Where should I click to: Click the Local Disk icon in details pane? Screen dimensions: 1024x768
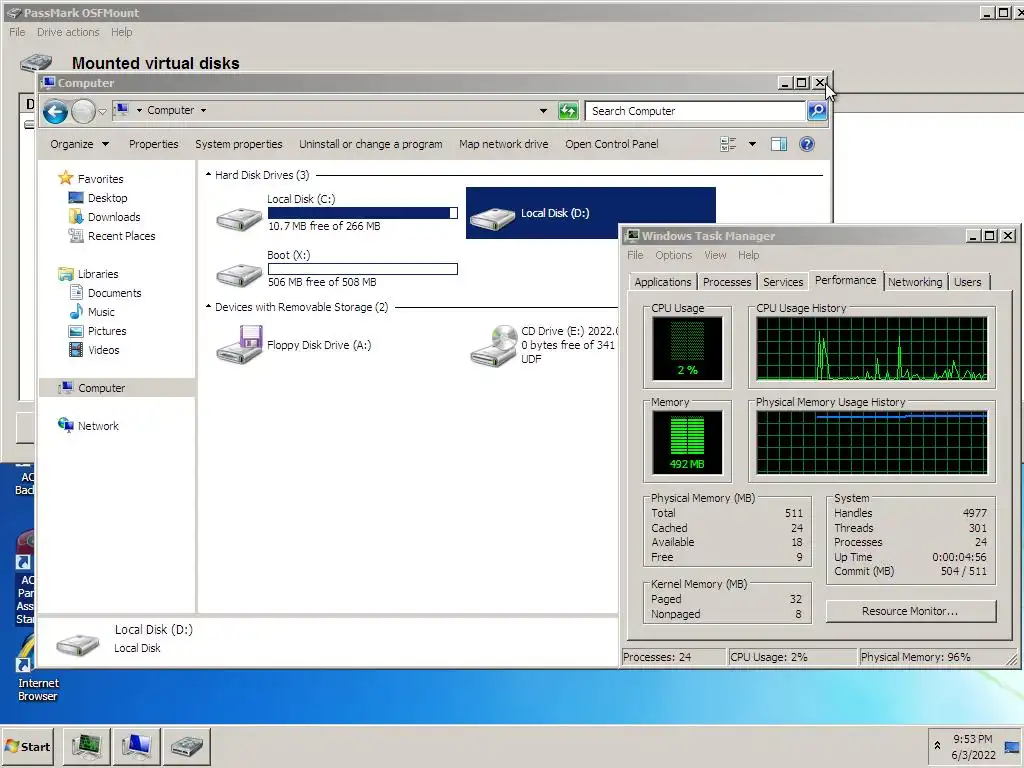pos(78,643)
